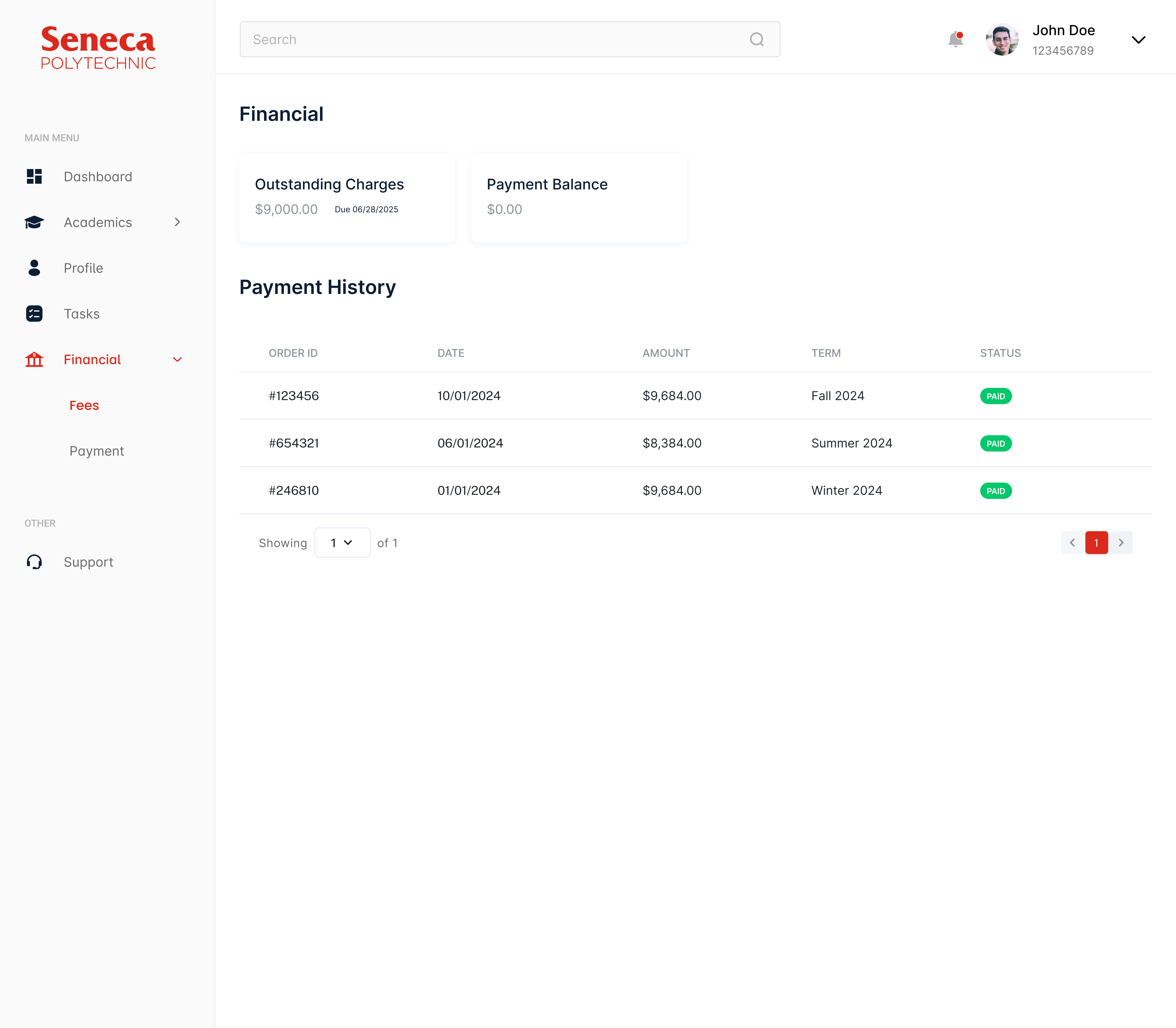The height and width of the screenshot is (1028, 1176).
Task: Click the $9,000.00 outstanding amount
Action: pos(286,209)
